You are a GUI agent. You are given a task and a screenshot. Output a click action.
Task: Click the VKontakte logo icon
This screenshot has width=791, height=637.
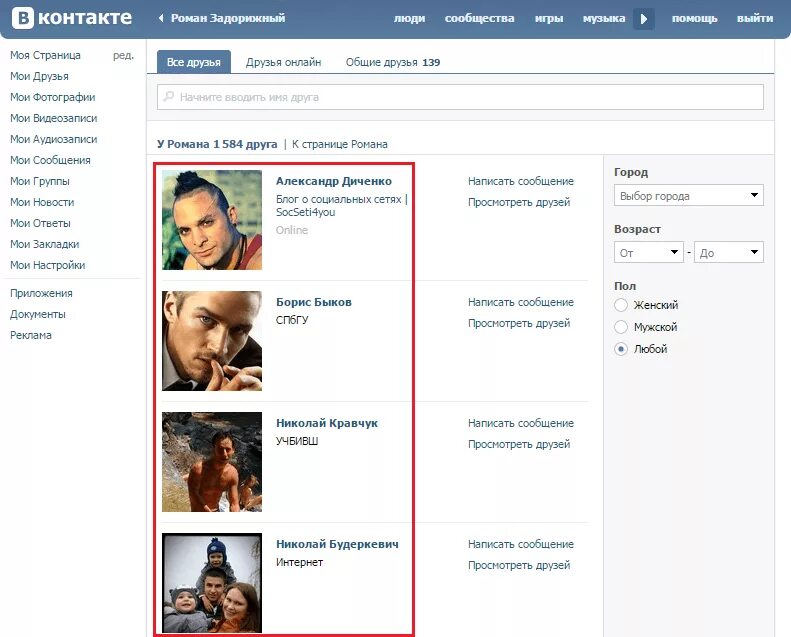click(23, 18)
